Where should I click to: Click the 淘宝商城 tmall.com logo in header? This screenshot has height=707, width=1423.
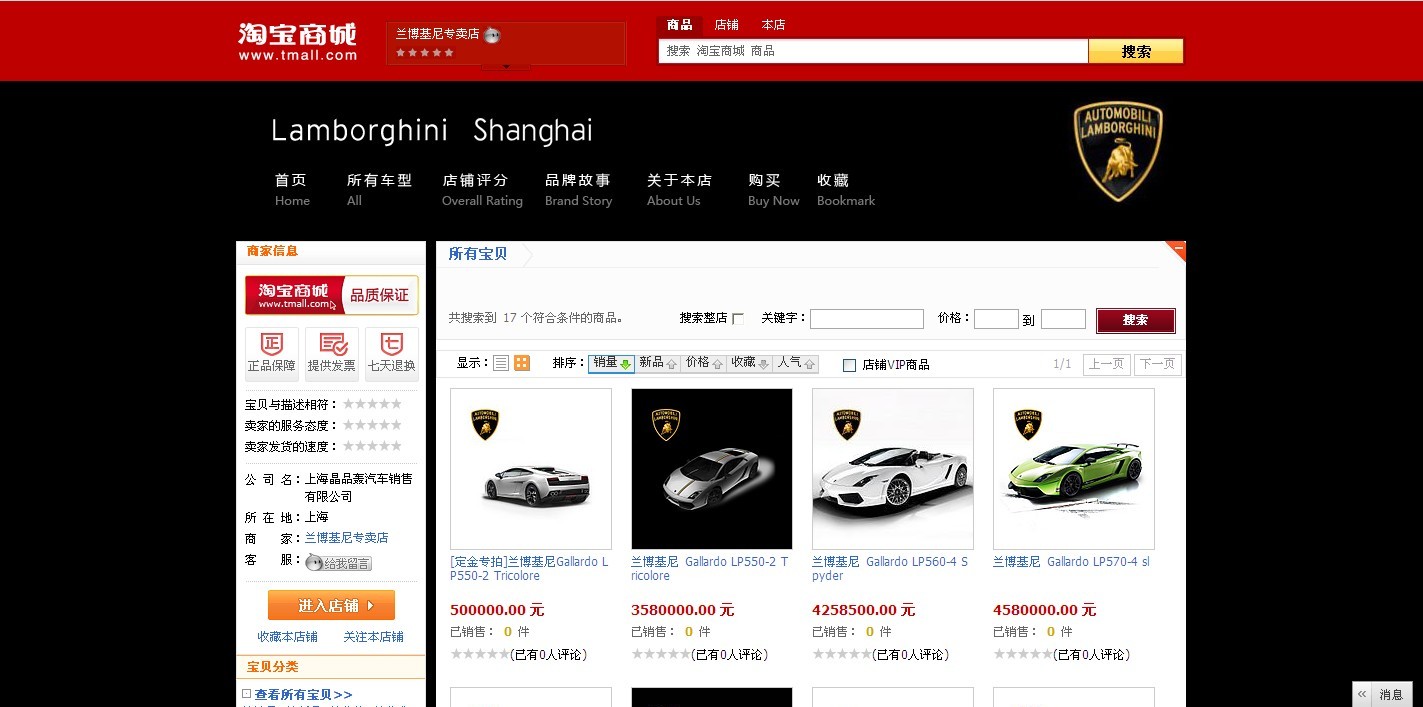pyautogui.click(x=298, y=42)
